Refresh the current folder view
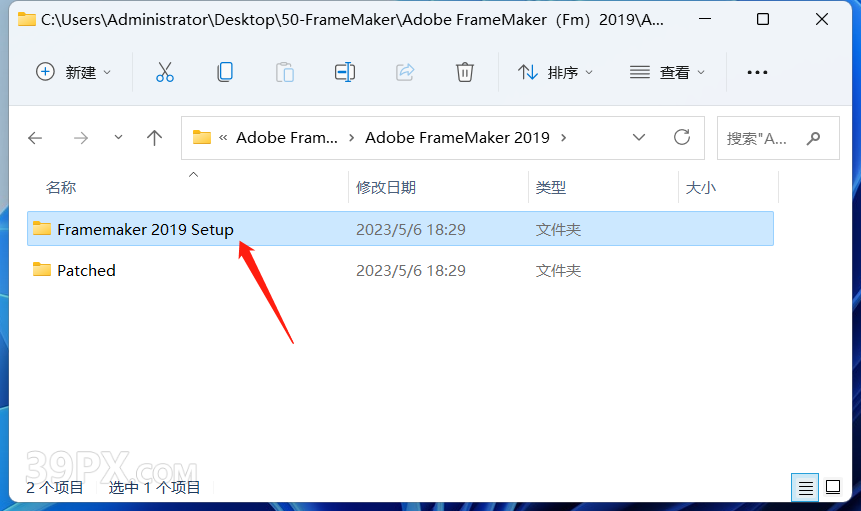The height and width of the screenshot is (511, 861). (x=681, y=137)
